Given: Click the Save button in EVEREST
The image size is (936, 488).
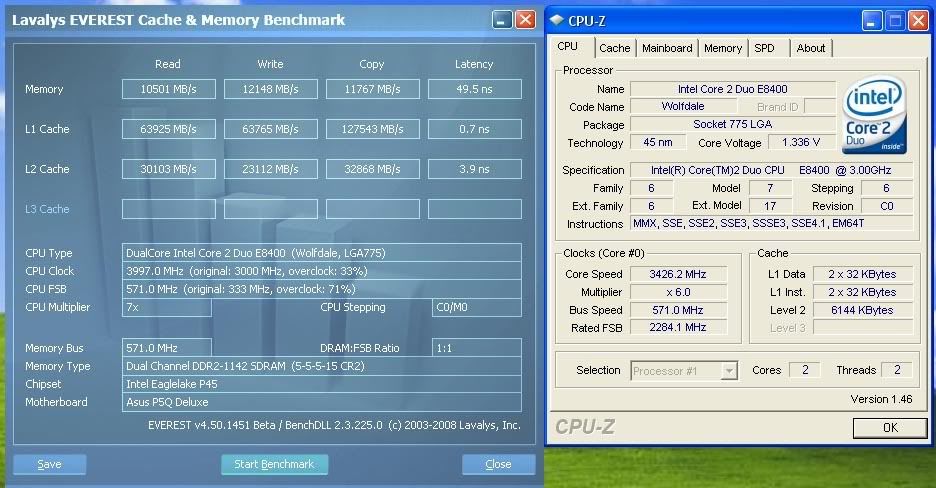Looking at the screenshot, I should pyautogui.click(x=50, y=464).
